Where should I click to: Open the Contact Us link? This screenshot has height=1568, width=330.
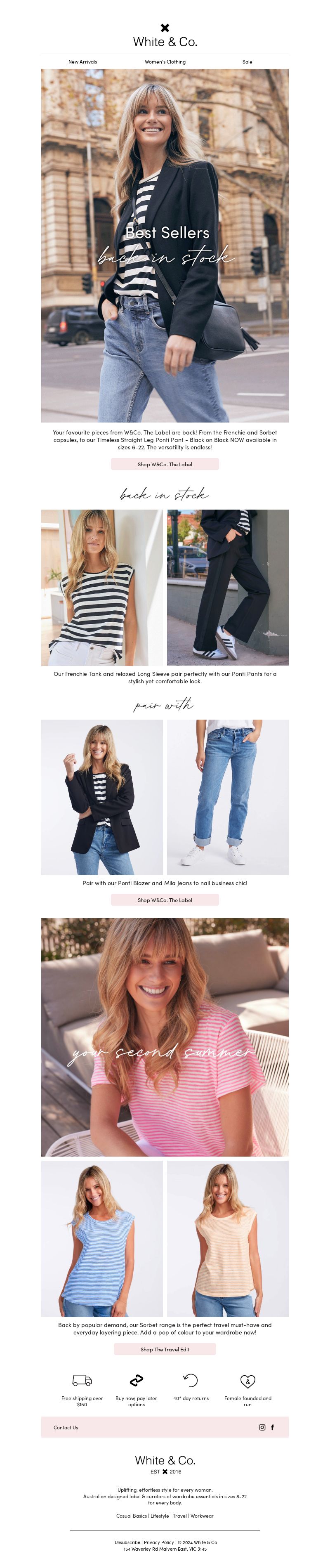click(66, 1427)
